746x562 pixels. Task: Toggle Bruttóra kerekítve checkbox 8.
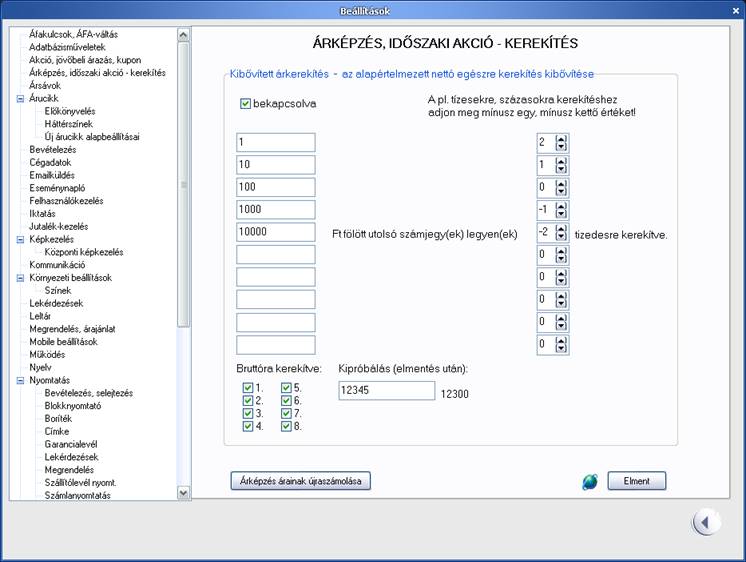pos(286,426)
